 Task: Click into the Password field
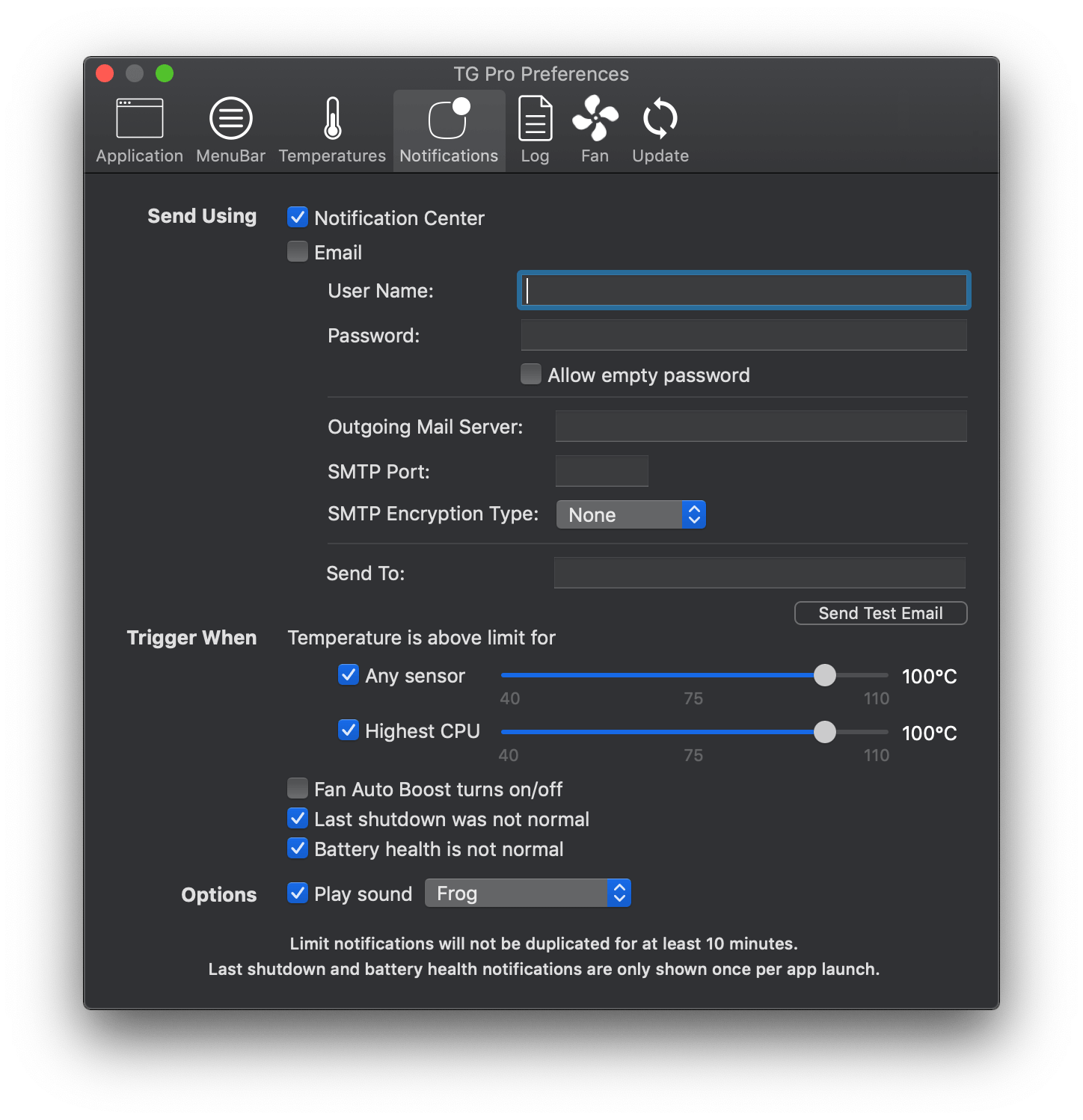pos(743,335)
